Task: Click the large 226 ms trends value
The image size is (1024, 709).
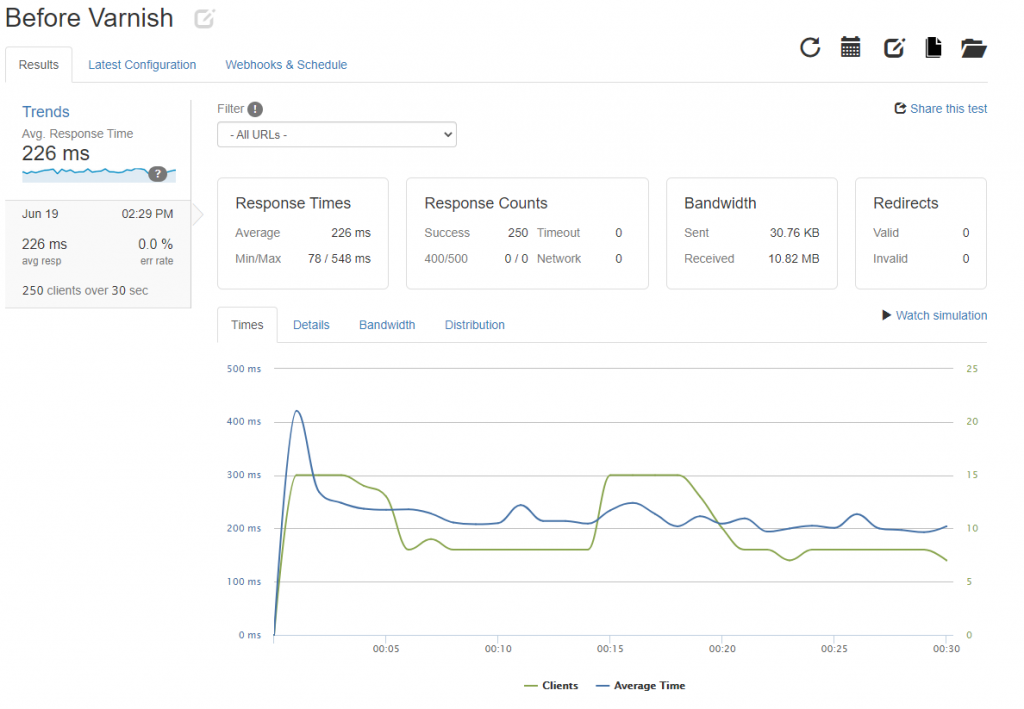Action: coord(56,153)
